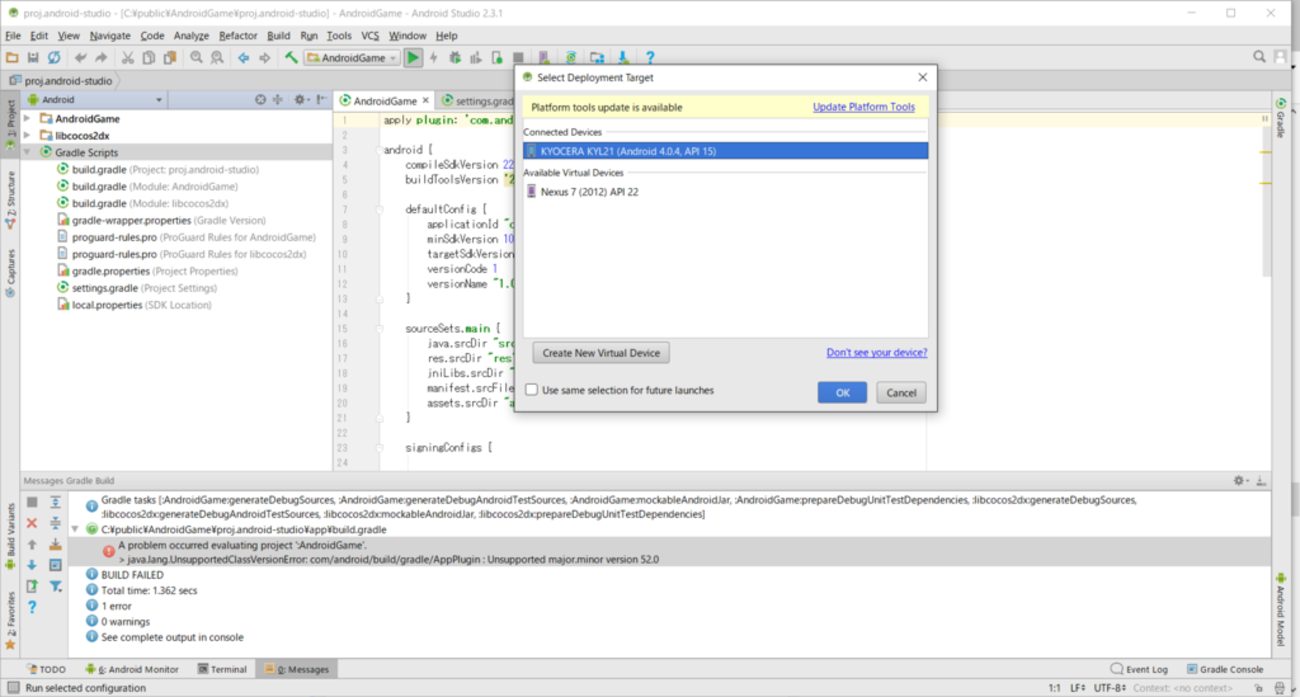
Task: Open the Android Monitor tool window tab
Action: click(x=132, y=669)
